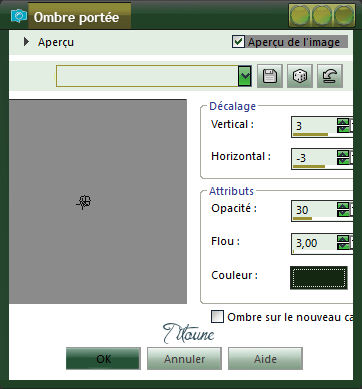Click the Vertical value field showing 3
This screenshot has height=389, width=362.
(x=314, y=126)
